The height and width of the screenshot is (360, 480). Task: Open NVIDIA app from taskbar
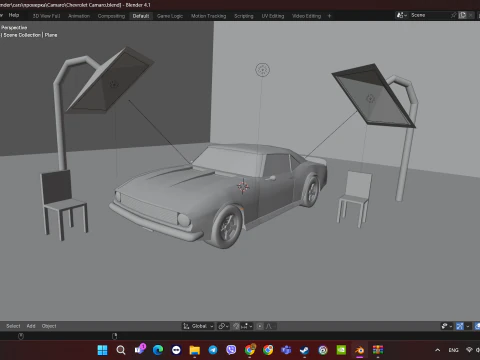tap(341, 350)
